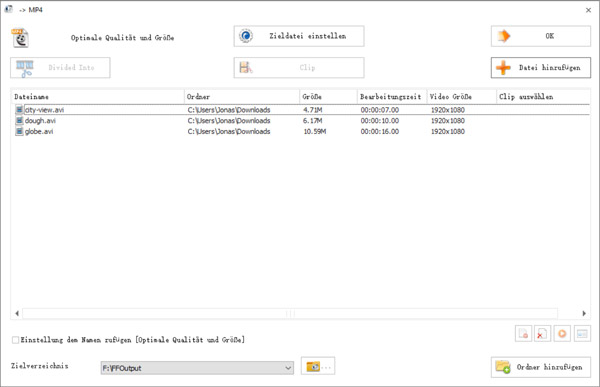
Task: Select the city-view.avi file row
Action: pyautogui.click(x=301, y=110)
